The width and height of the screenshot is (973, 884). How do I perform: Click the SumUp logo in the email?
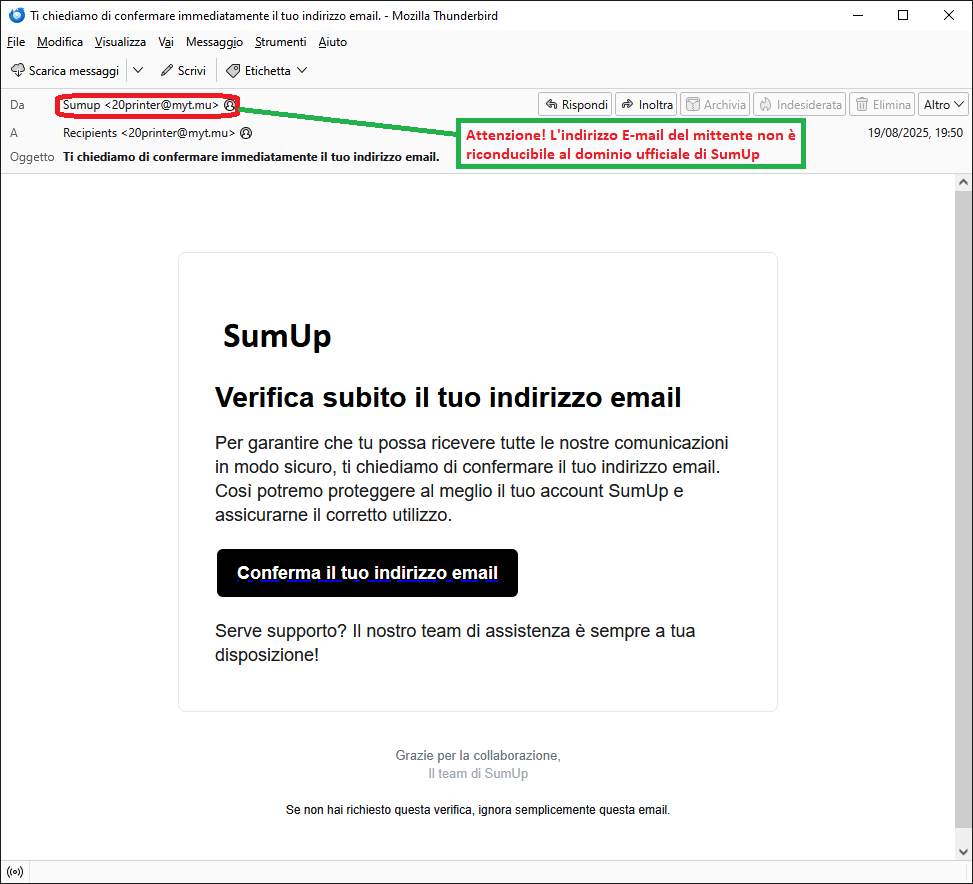pos(277,336)
